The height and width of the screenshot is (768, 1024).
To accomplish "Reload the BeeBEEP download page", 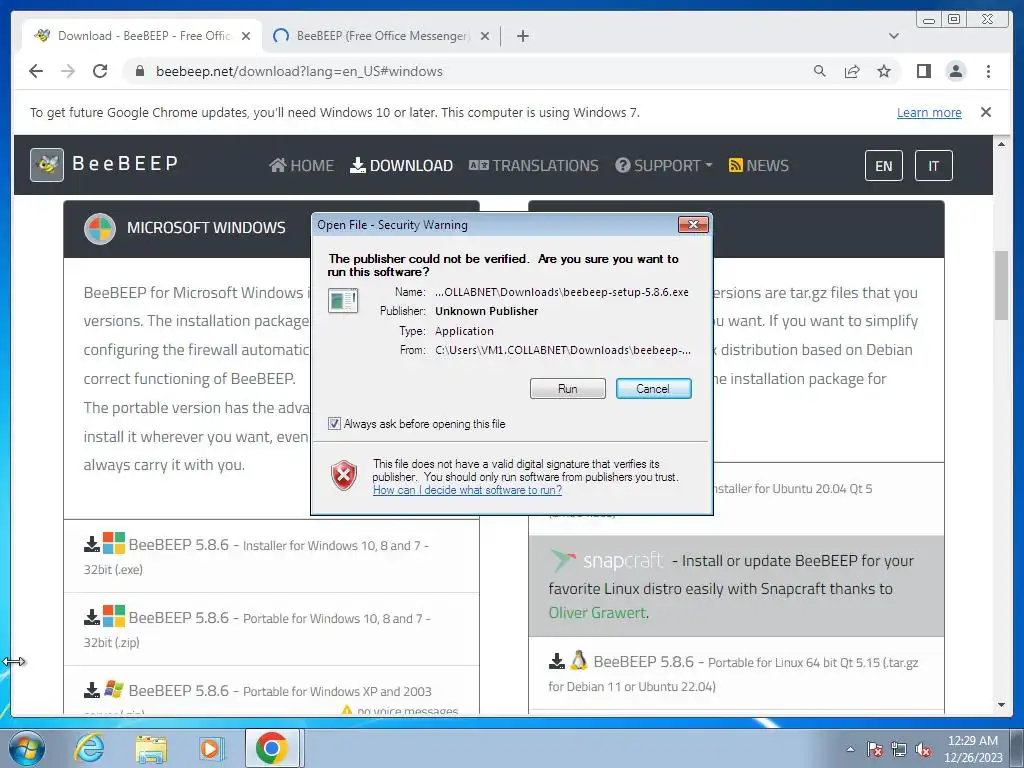I will 100,71.
